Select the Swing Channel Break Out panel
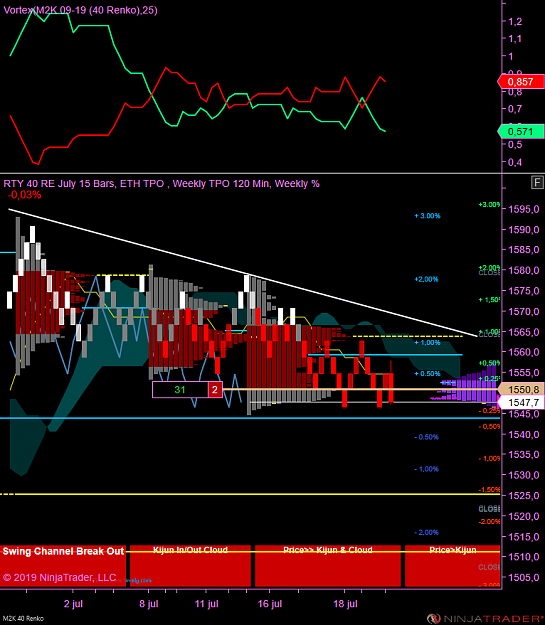 pyautogui.click(x=63, y=566)
